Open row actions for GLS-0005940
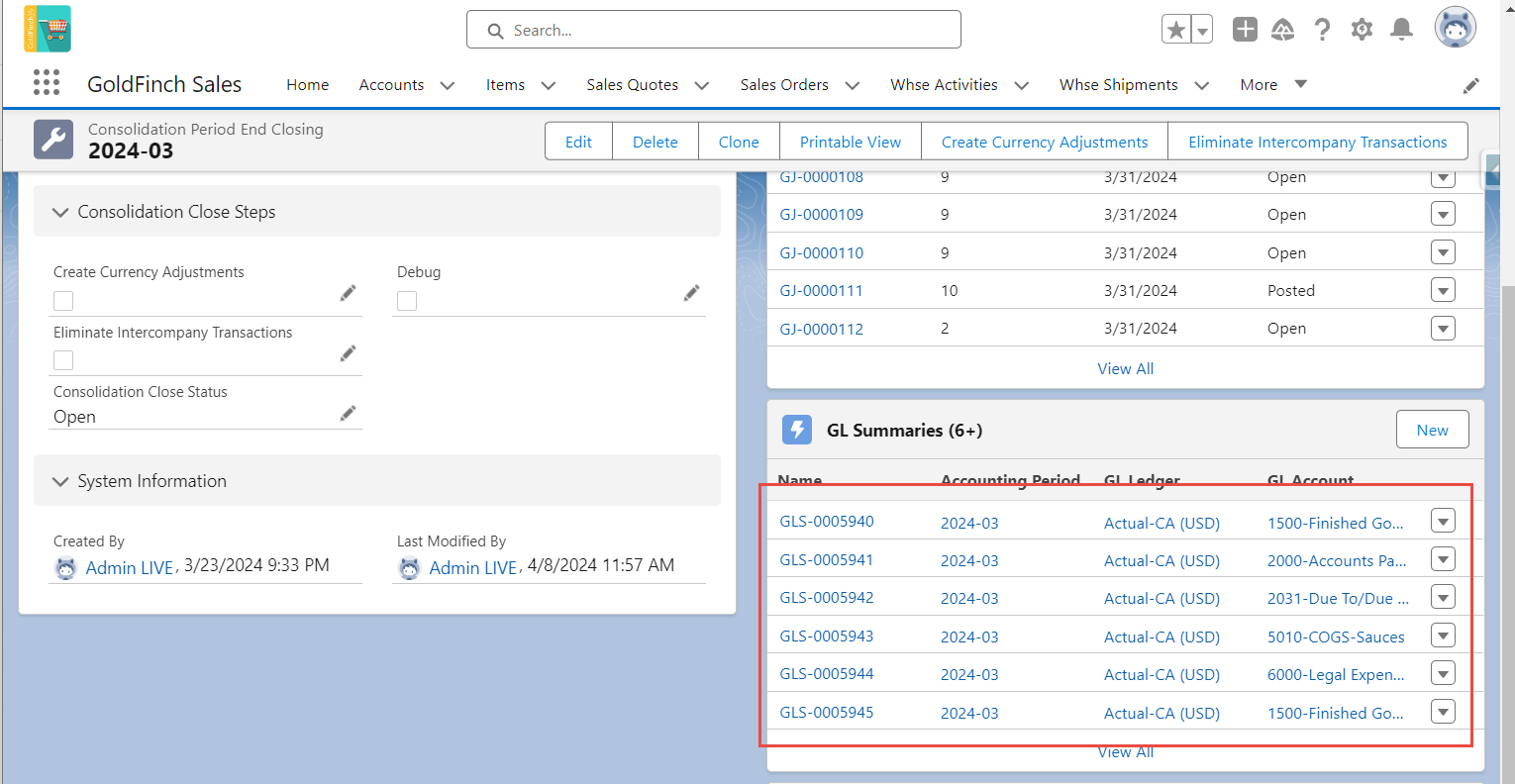The width and height of the screenshot is (1515, 784). click(x=1443, y=522)
